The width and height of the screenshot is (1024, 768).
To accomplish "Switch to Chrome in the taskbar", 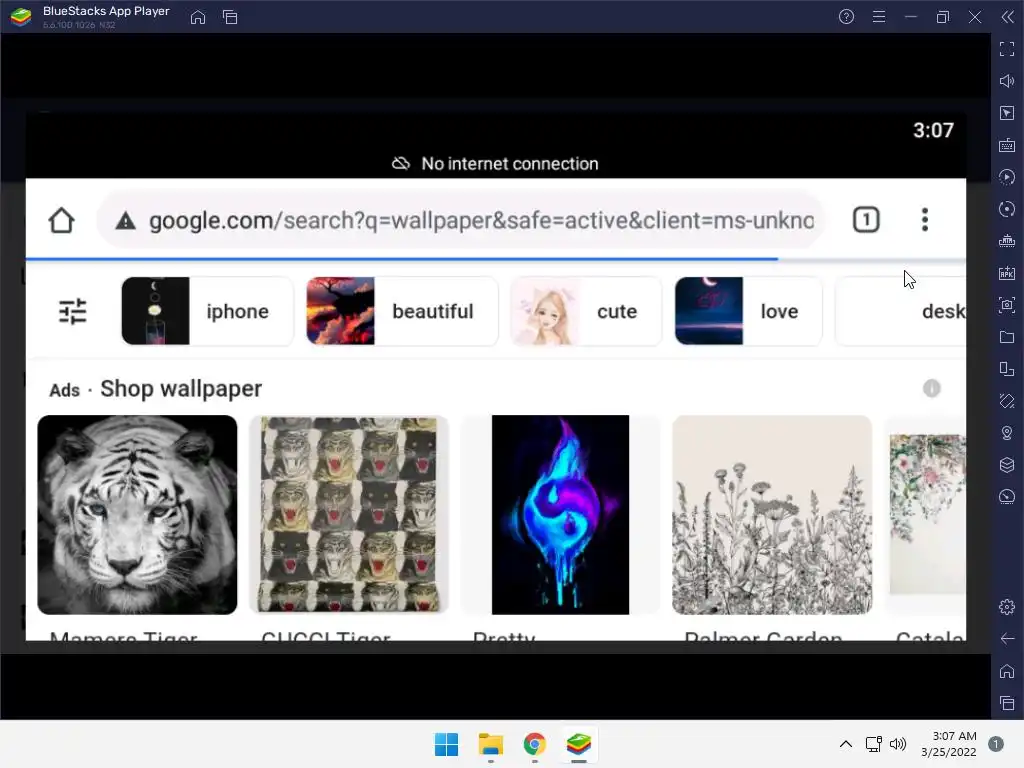I will pyautogui.click(x=534, y=744).
